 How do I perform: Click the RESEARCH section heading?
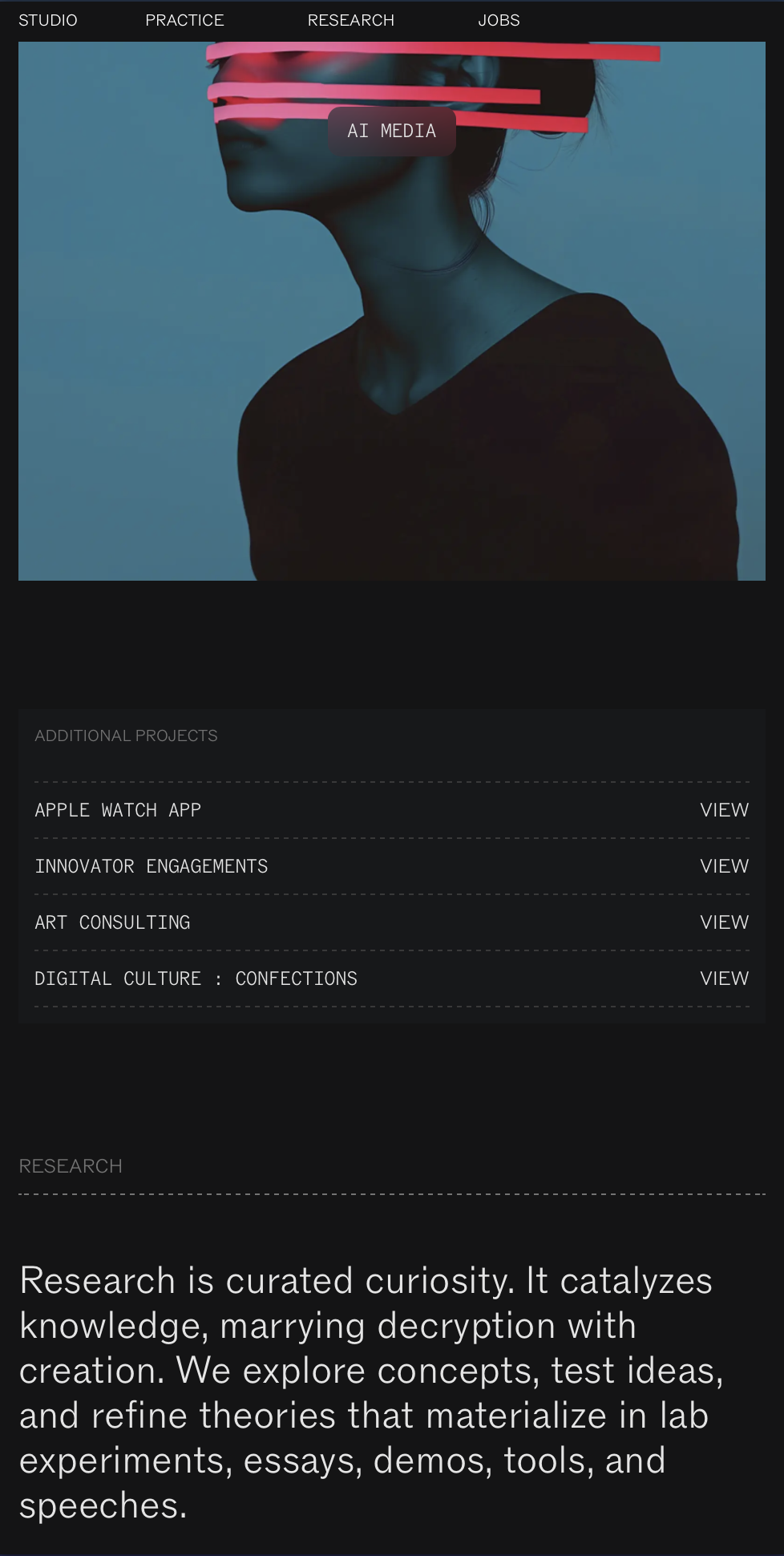pos(71,1166)
